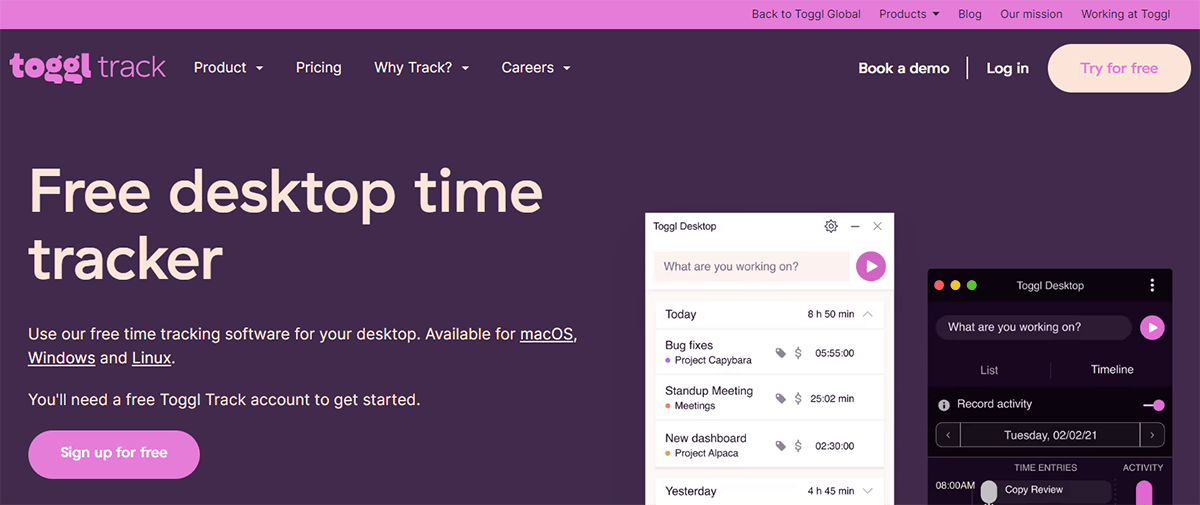This screenshot has height=505, width=1200.
Task: Expand the Why Track? dropdown
Action: click(x=421, y=68)
